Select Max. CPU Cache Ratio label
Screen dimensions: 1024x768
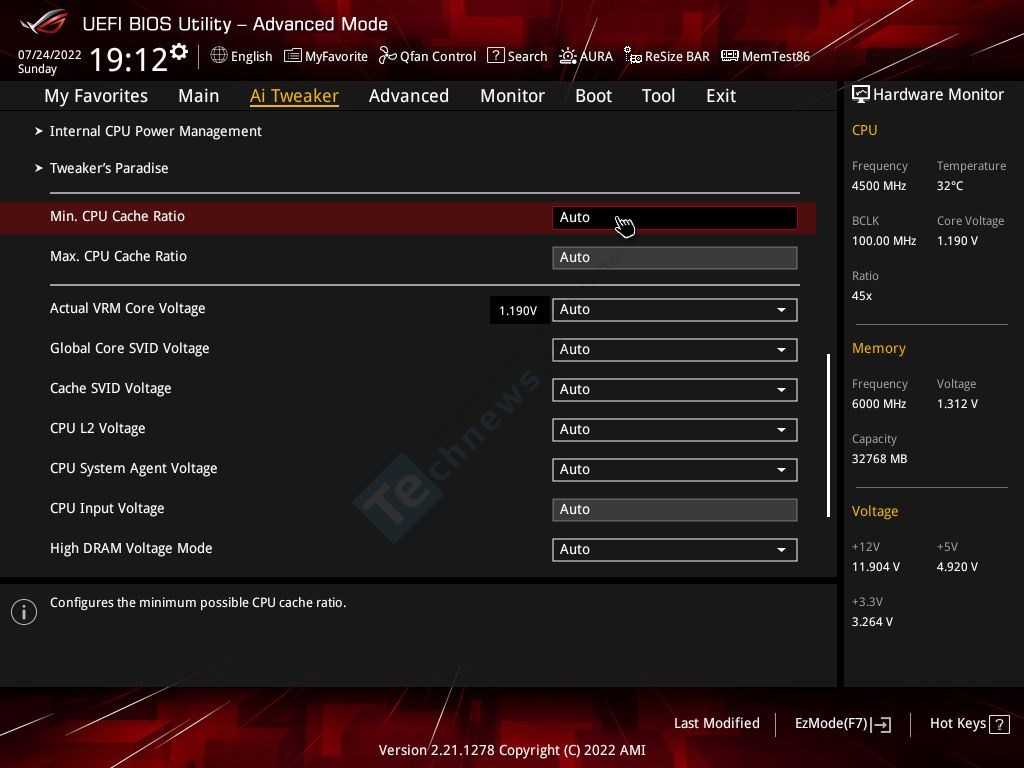(x=118, y=256)
